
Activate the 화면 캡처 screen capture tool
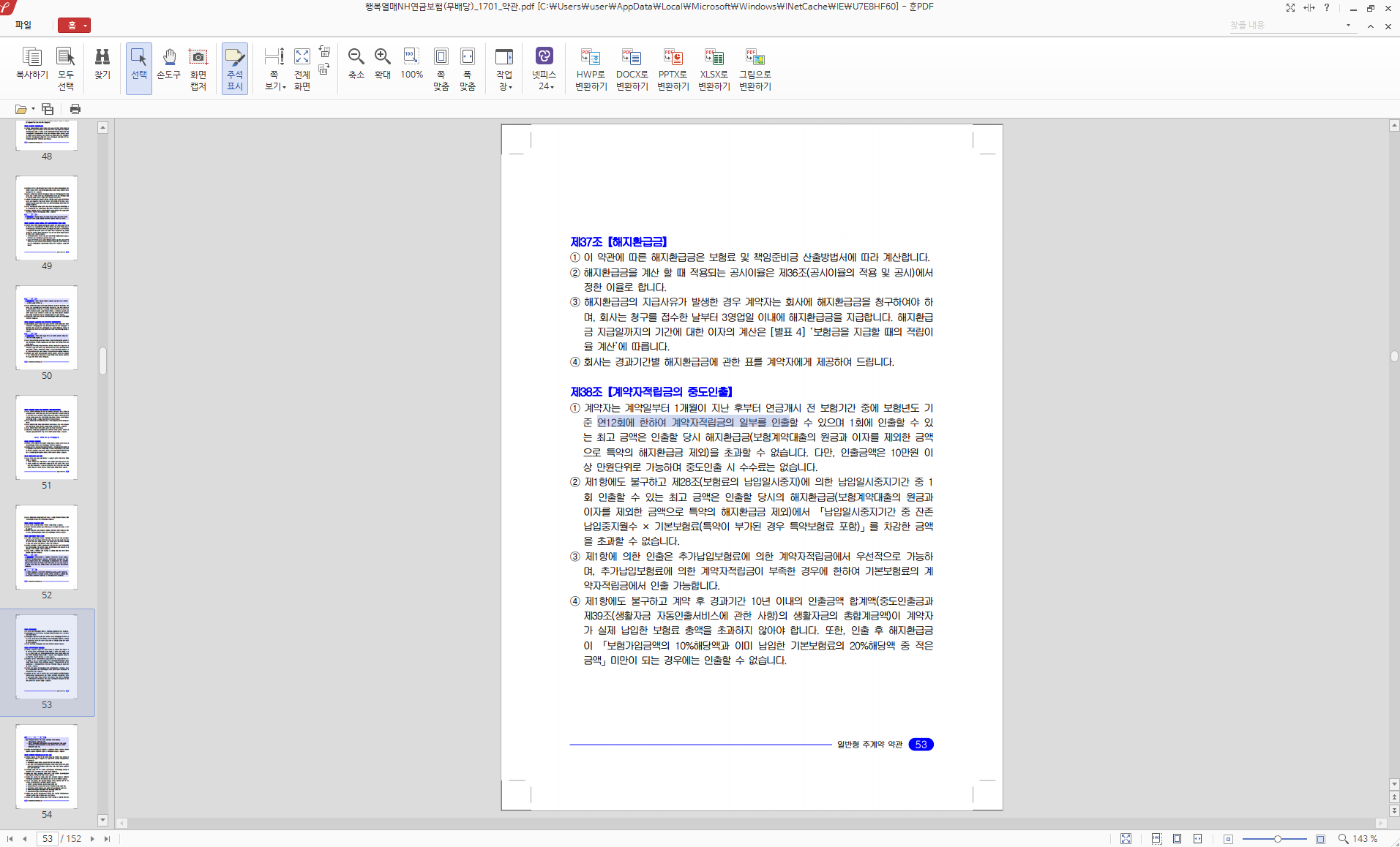coord(198,69)
